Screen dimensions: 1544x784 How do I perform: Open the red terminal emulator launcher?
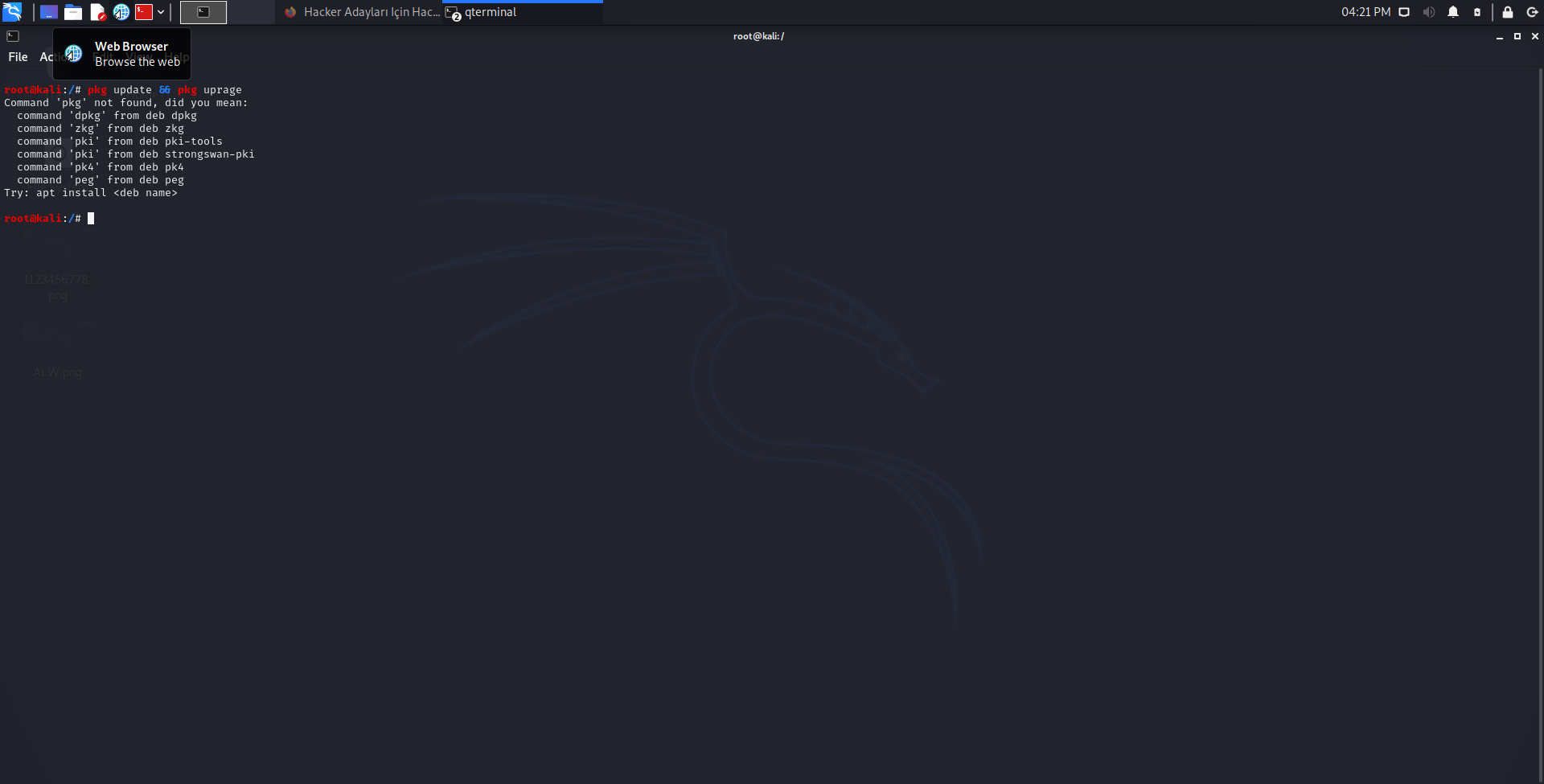144,12
